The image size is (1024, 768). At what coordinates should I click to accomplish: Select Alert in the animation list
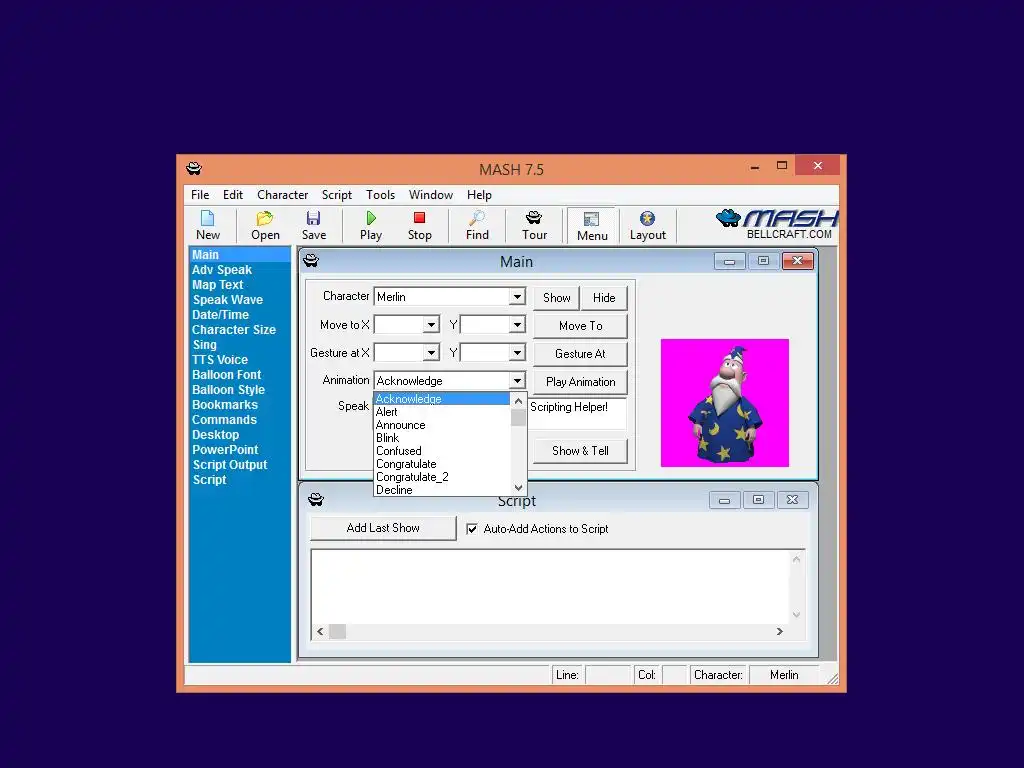442,411
